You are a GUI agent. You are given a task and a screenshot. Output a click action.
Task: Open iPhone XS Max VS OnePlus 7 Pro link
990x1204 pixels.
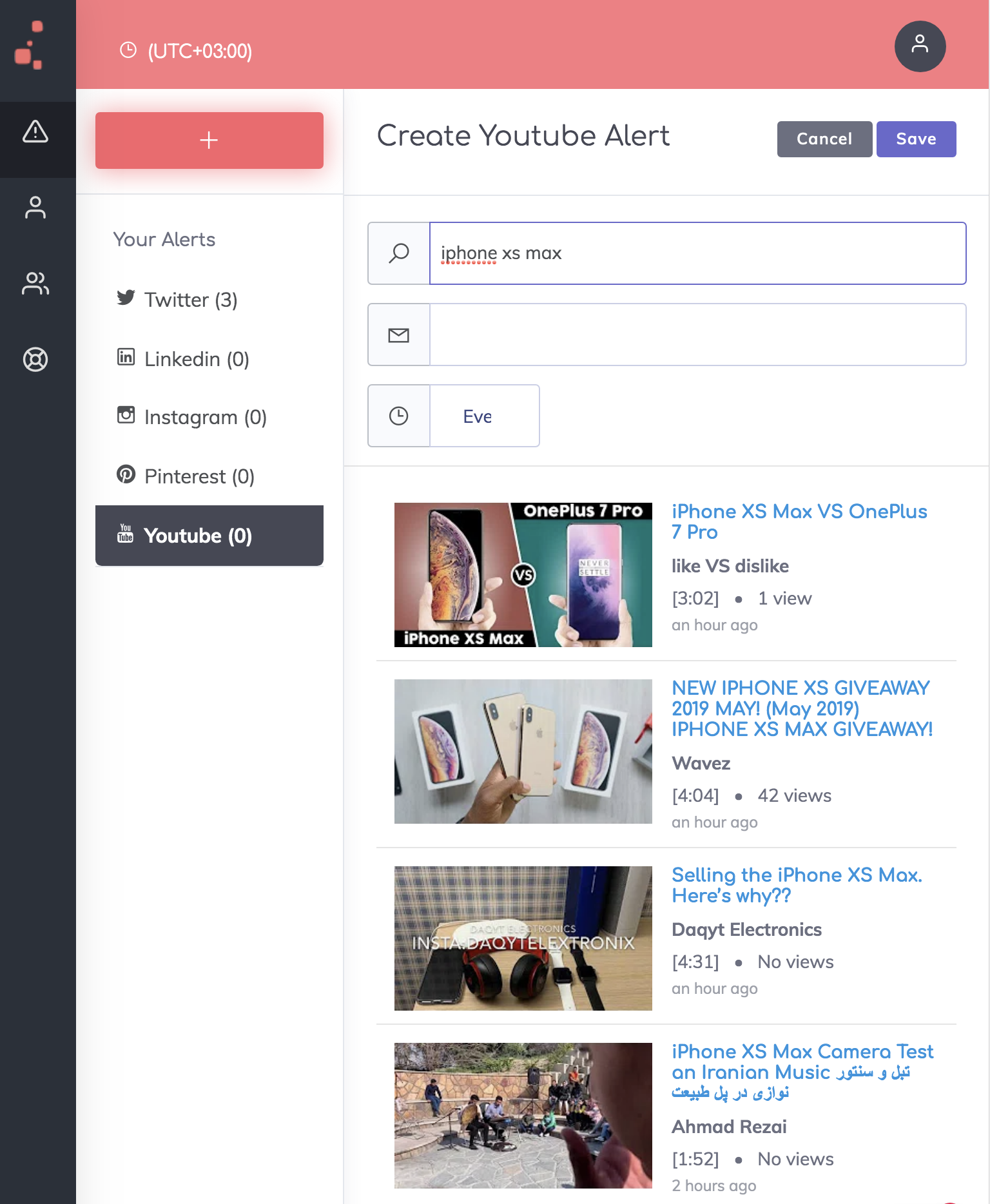tap(799, 521)
